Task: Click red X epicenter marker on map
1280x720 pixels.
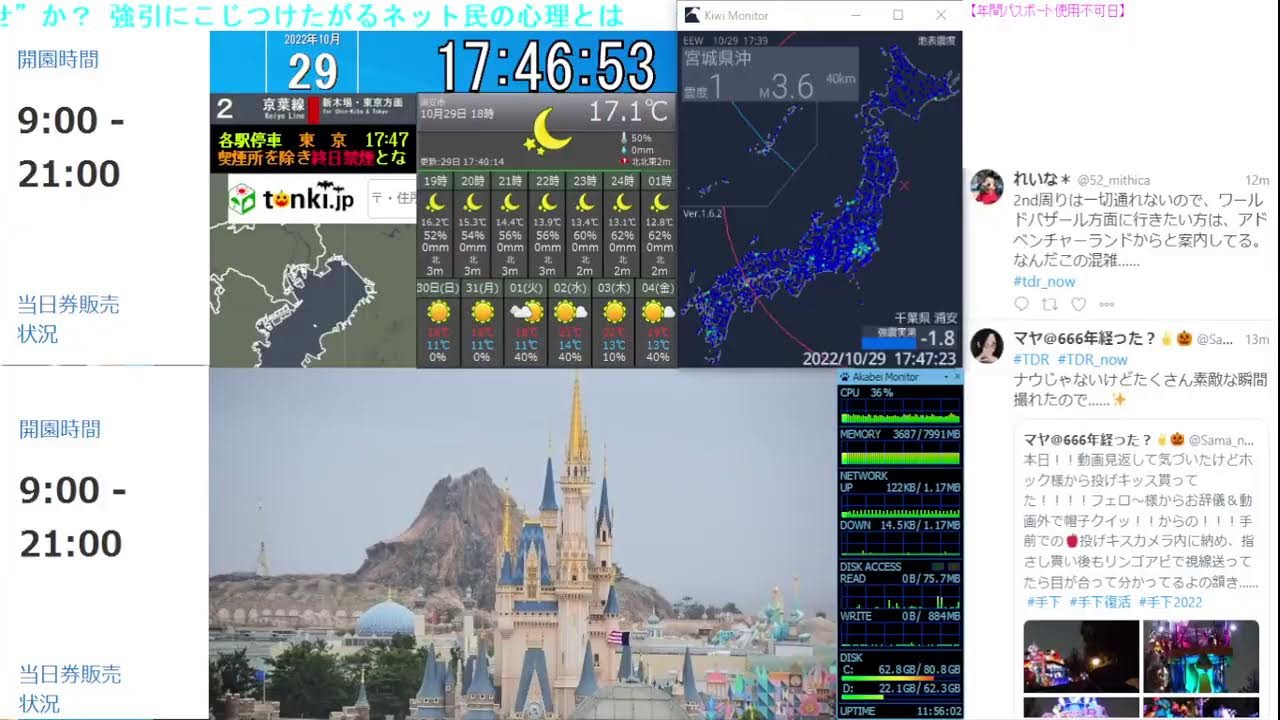Action: coord(904,186)
